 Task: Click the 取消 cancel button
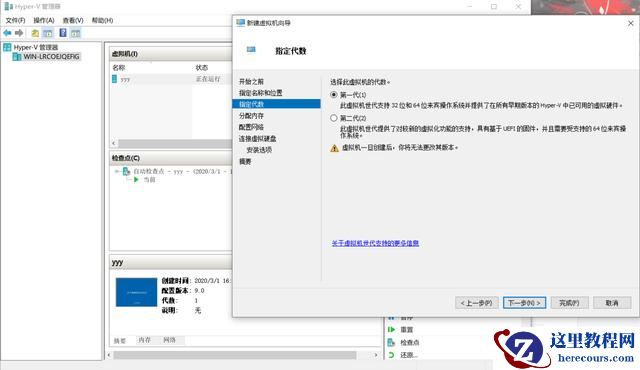pos(612,303)
